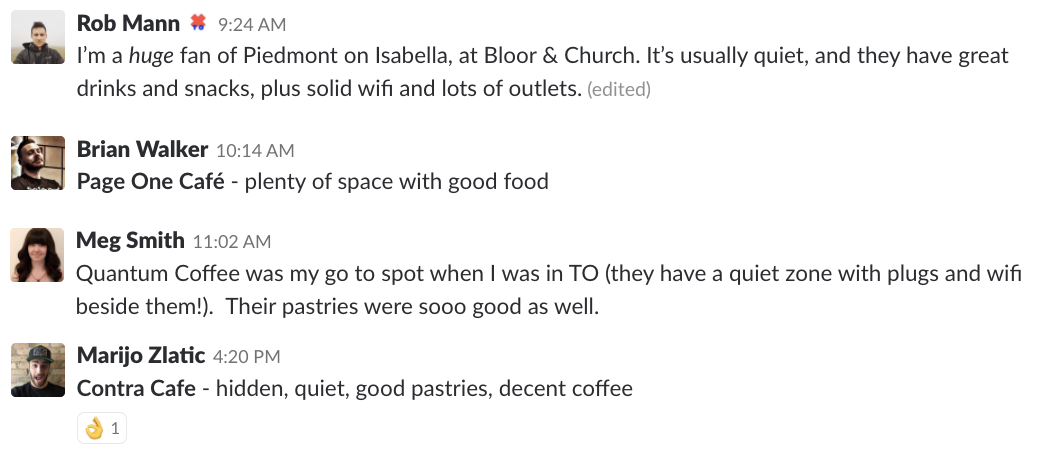The width and height of the screenshot is (1039, 451).
Task: Open the 10:14 AM message timestamp
Action: click(255, 151)
